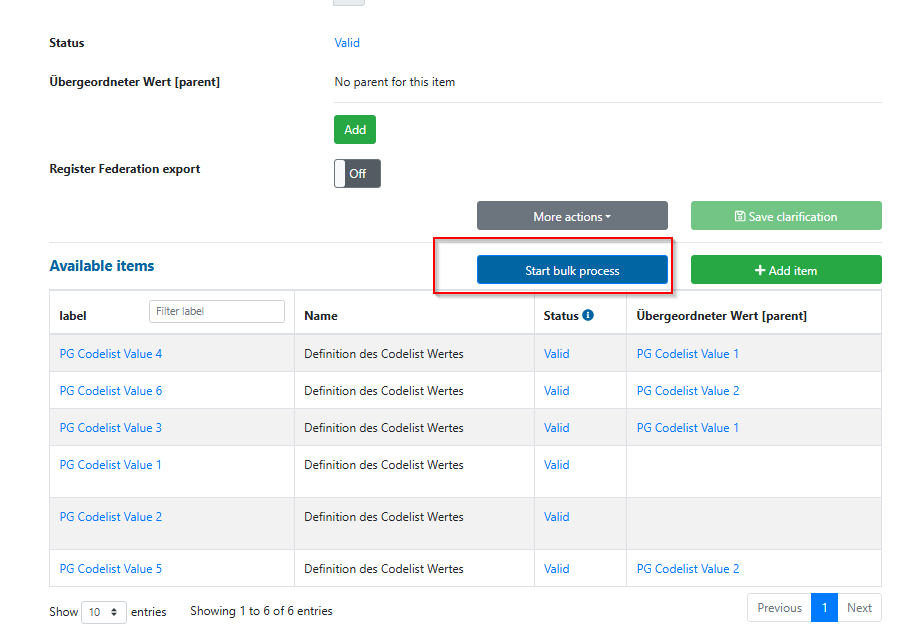Image resolution: width=922 pixels, height=644 pixels.
Task: Click the Valid status link at top
Action: (x=347, y=43)
